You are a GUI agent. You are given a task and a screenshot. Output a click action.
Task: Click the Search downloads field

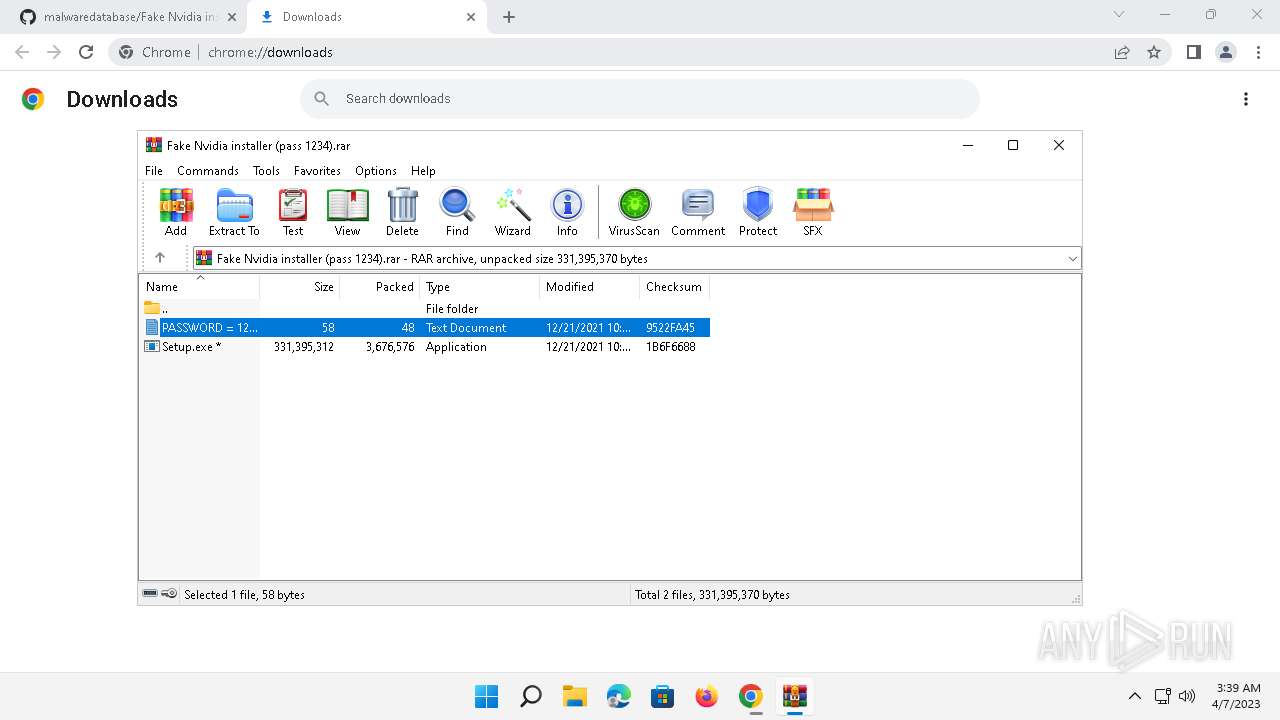(640, 99)
